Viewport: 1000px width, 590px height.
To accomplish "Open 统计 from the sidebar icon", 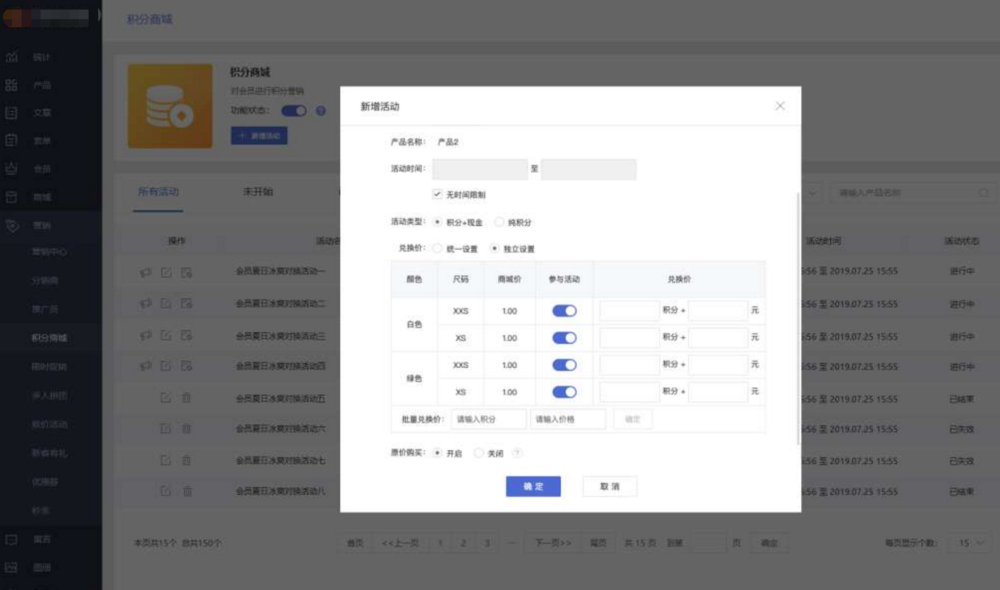I will (x=12, y=58).
